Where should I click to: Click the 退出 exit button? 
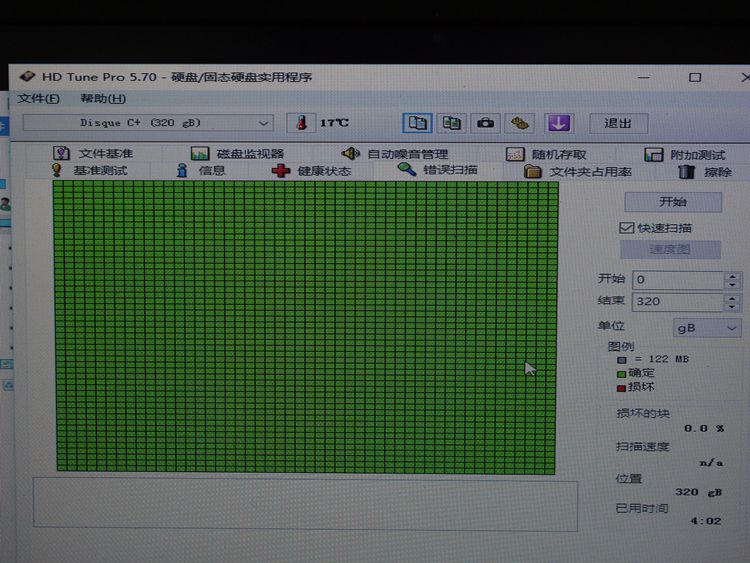coord(618,123)
